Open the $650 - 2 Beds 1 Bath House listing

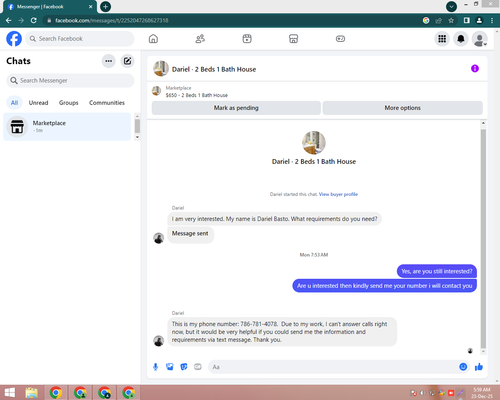[x=197, y=95]
